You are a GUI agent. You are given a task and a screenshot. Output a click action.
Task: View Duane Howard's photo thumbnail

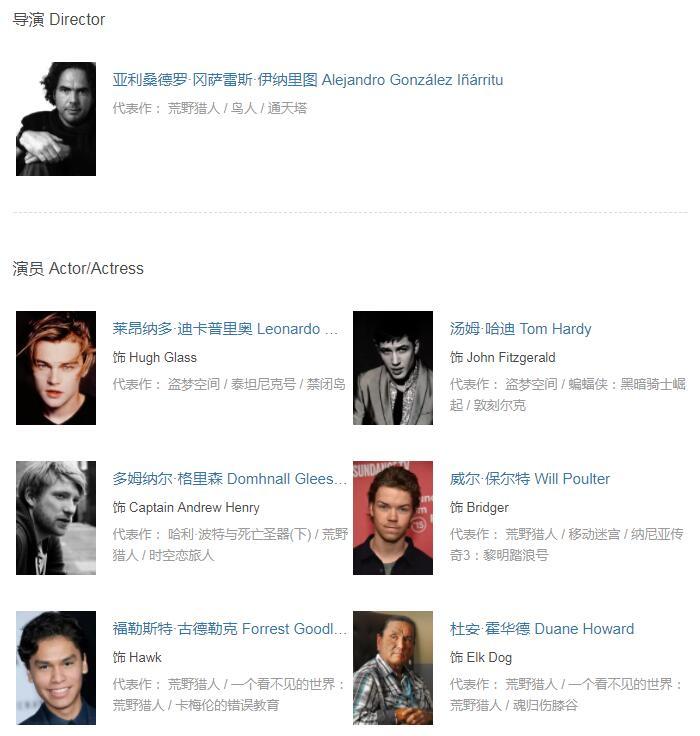click(x=393, y=667)
